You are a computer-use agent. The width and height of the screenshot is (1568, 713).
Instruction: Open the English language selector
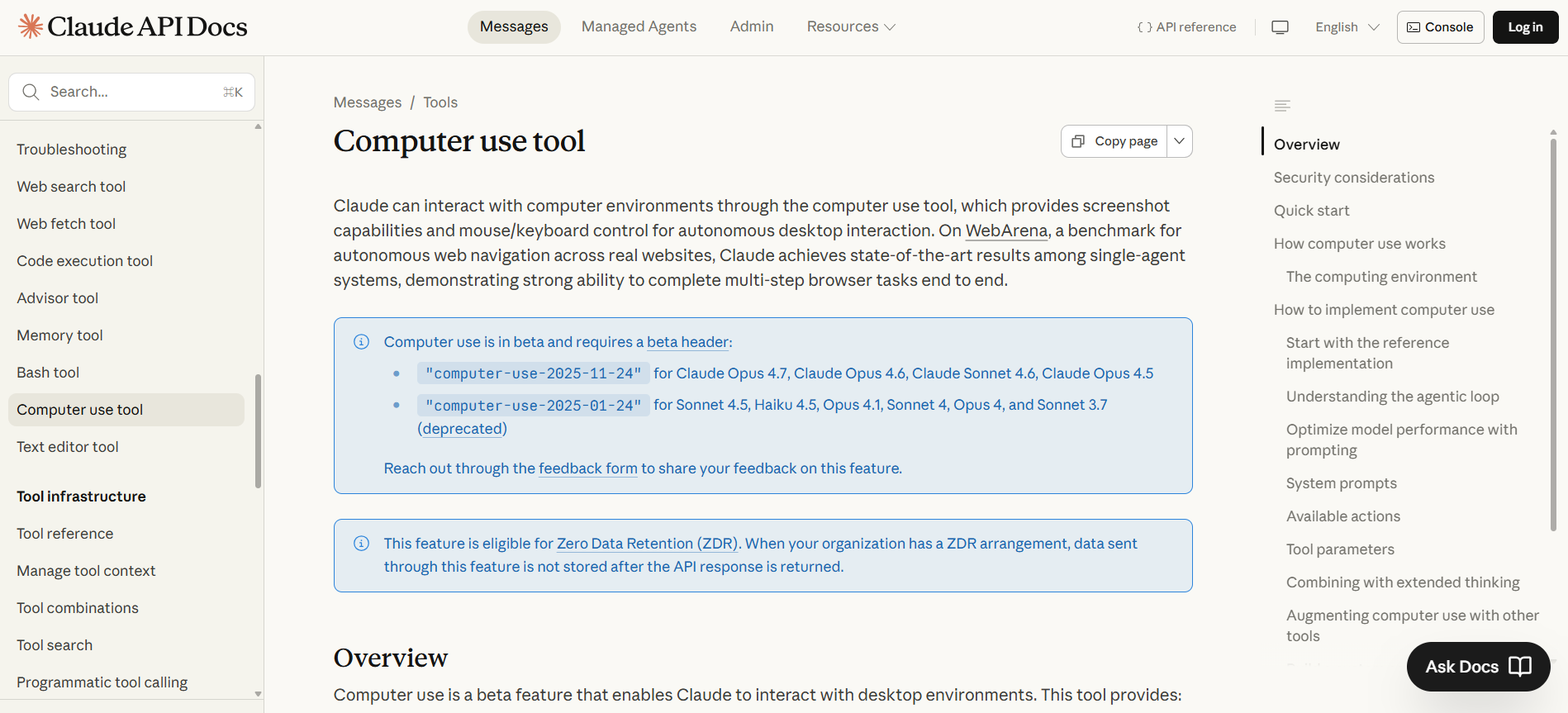[1347, 27]
